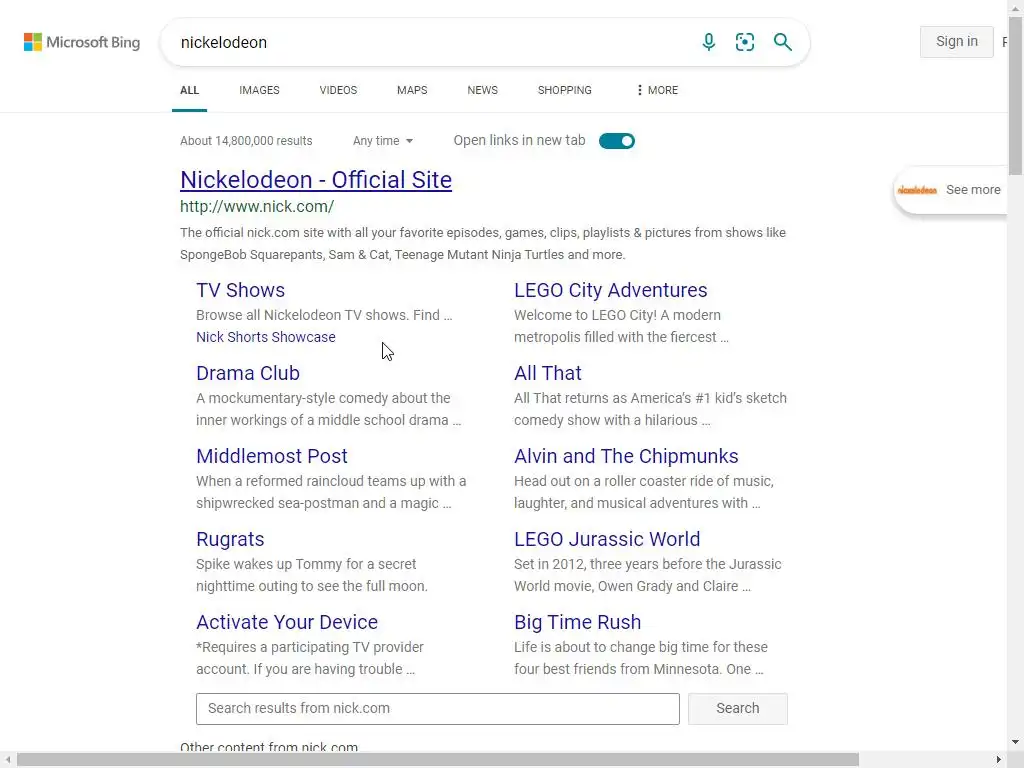Open Alvin and The Chipmunks link
The height and width of the screenshot is (768, 1024).
(626, 456)
